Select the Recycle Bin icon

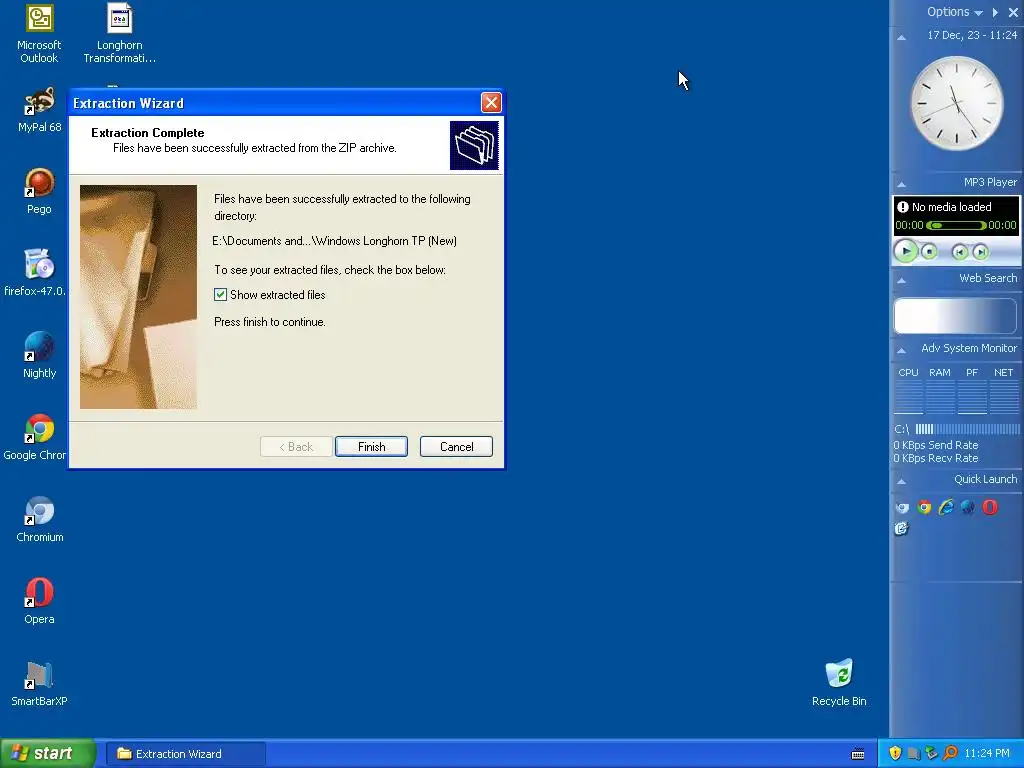(839, 683)
